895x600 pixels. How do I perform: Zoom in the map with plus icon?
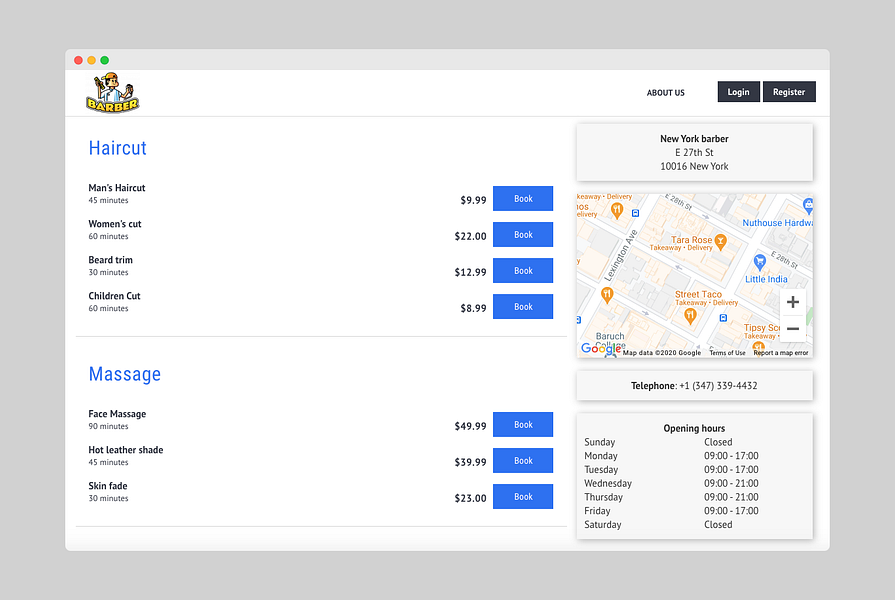click(792, 302)
